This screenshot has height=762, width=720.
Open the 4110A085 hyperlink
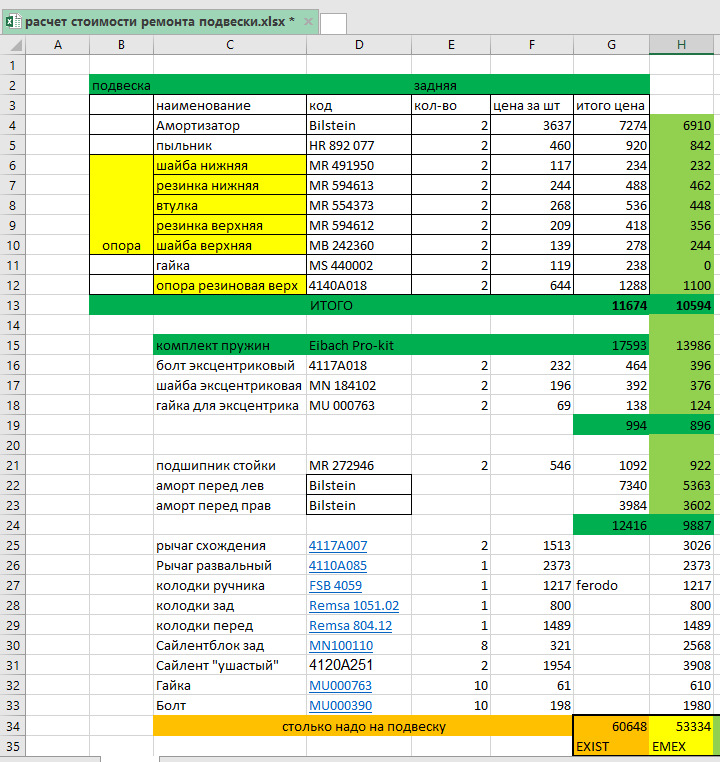tap(338, 566)
